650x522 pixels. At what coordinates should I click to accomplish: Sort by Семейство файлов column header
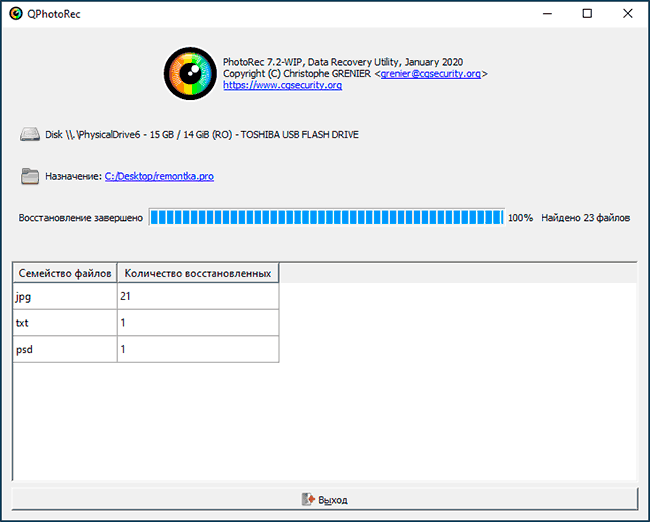tap(64, 273)
